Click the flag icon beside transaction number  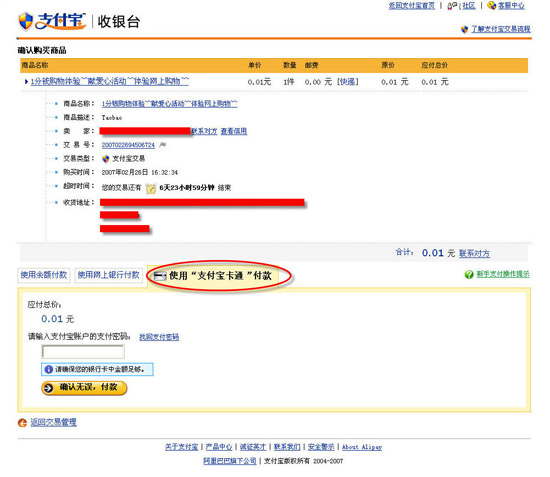pos(162,145)
